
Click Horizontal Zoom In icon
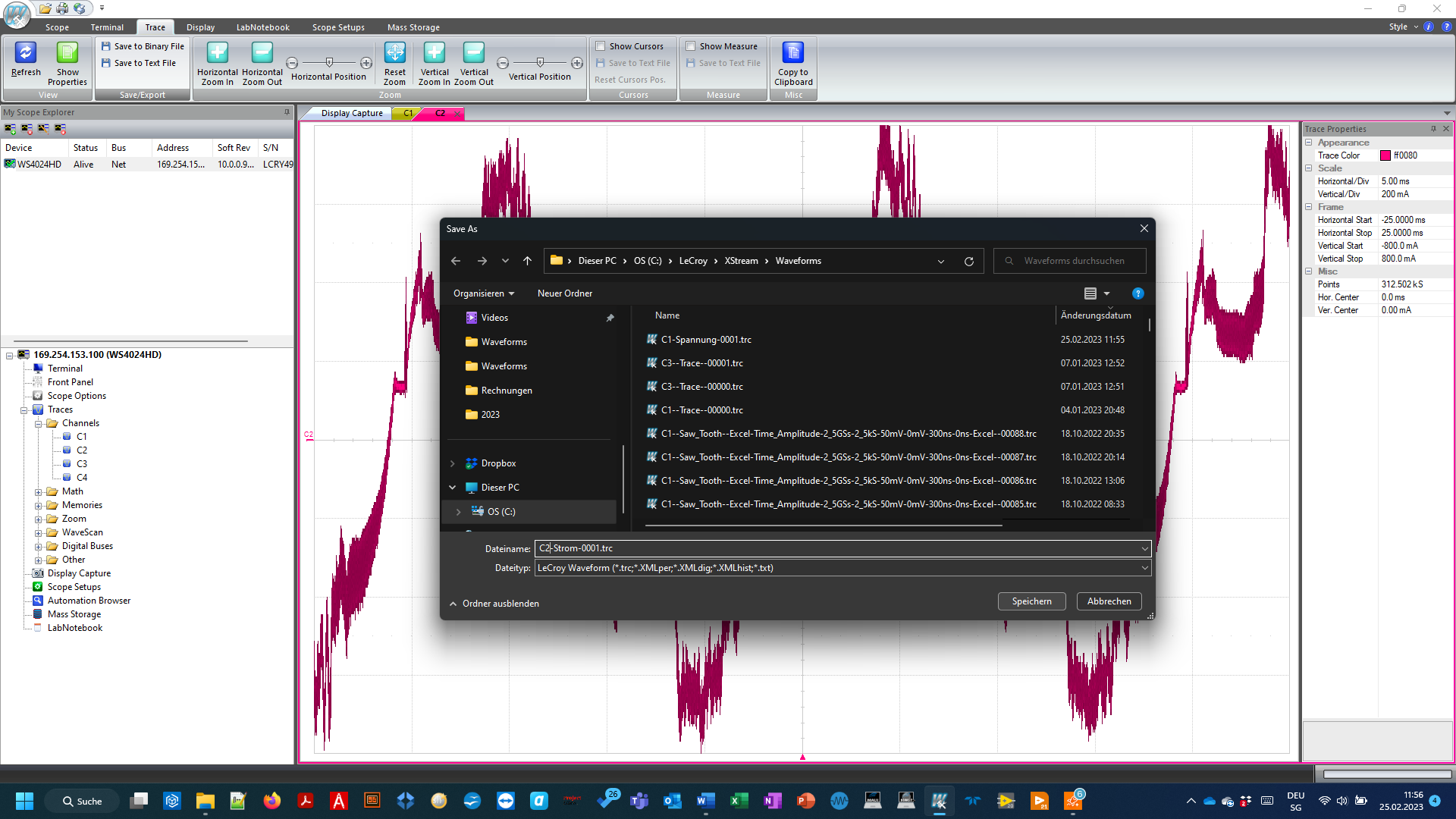coord(218,53)
